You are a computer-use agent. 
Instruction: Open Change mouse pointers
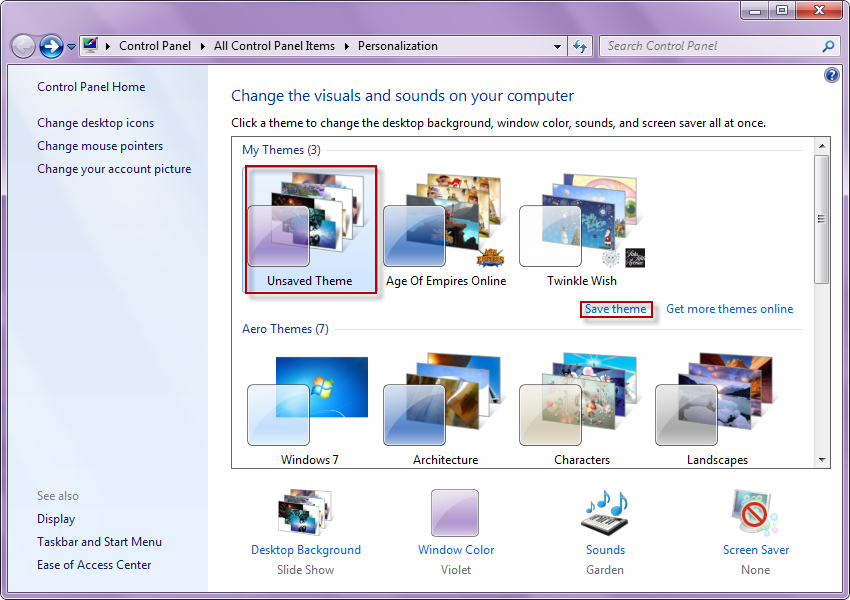[100, 146]
